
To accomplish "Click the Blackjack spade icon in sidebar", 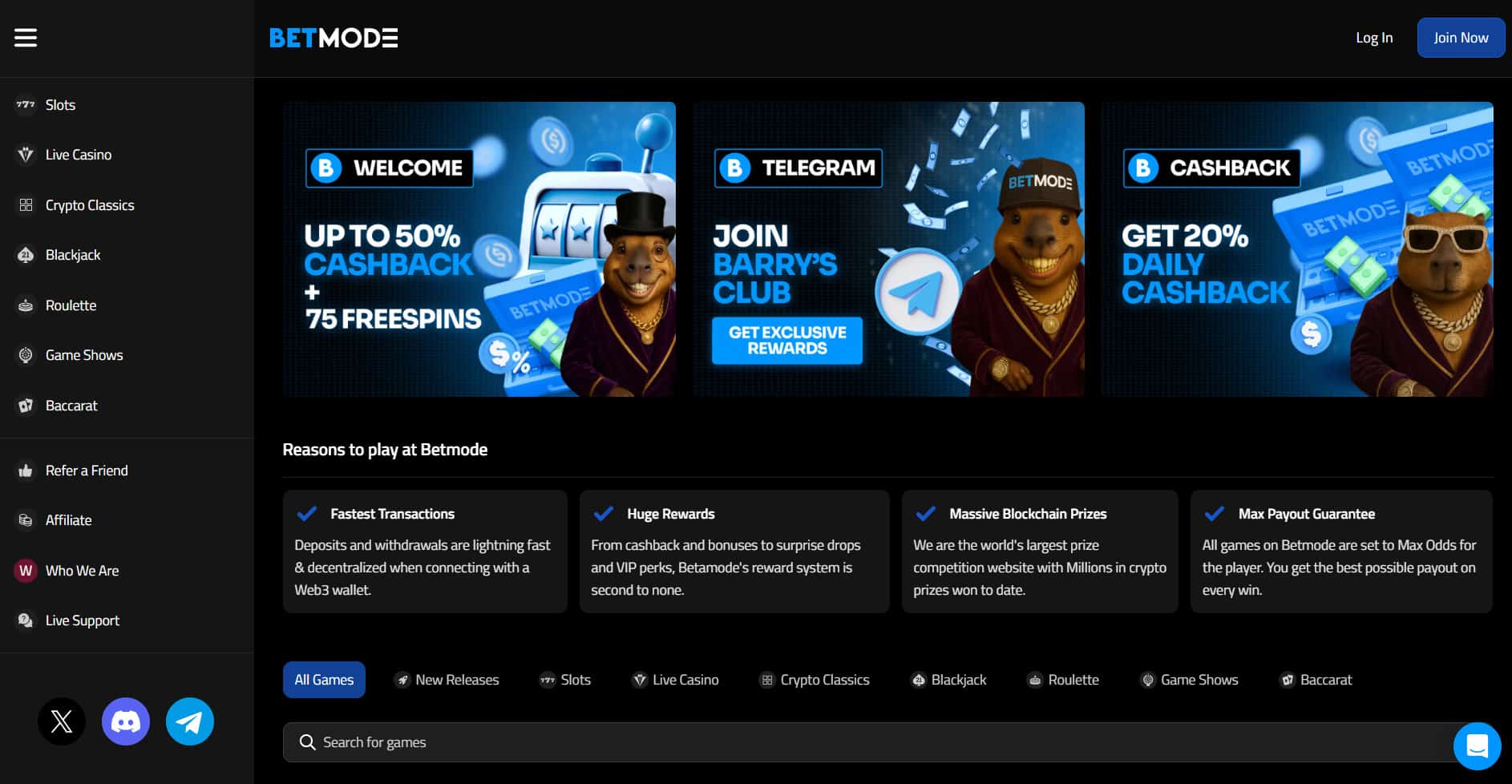I will click(x=26, y=255).
